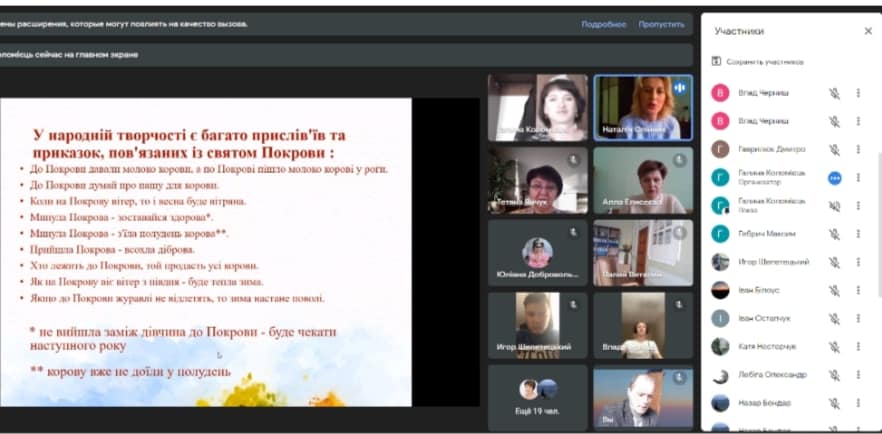
Task: Click name Іван Білоус in participants list
Action: click(759, 290)
